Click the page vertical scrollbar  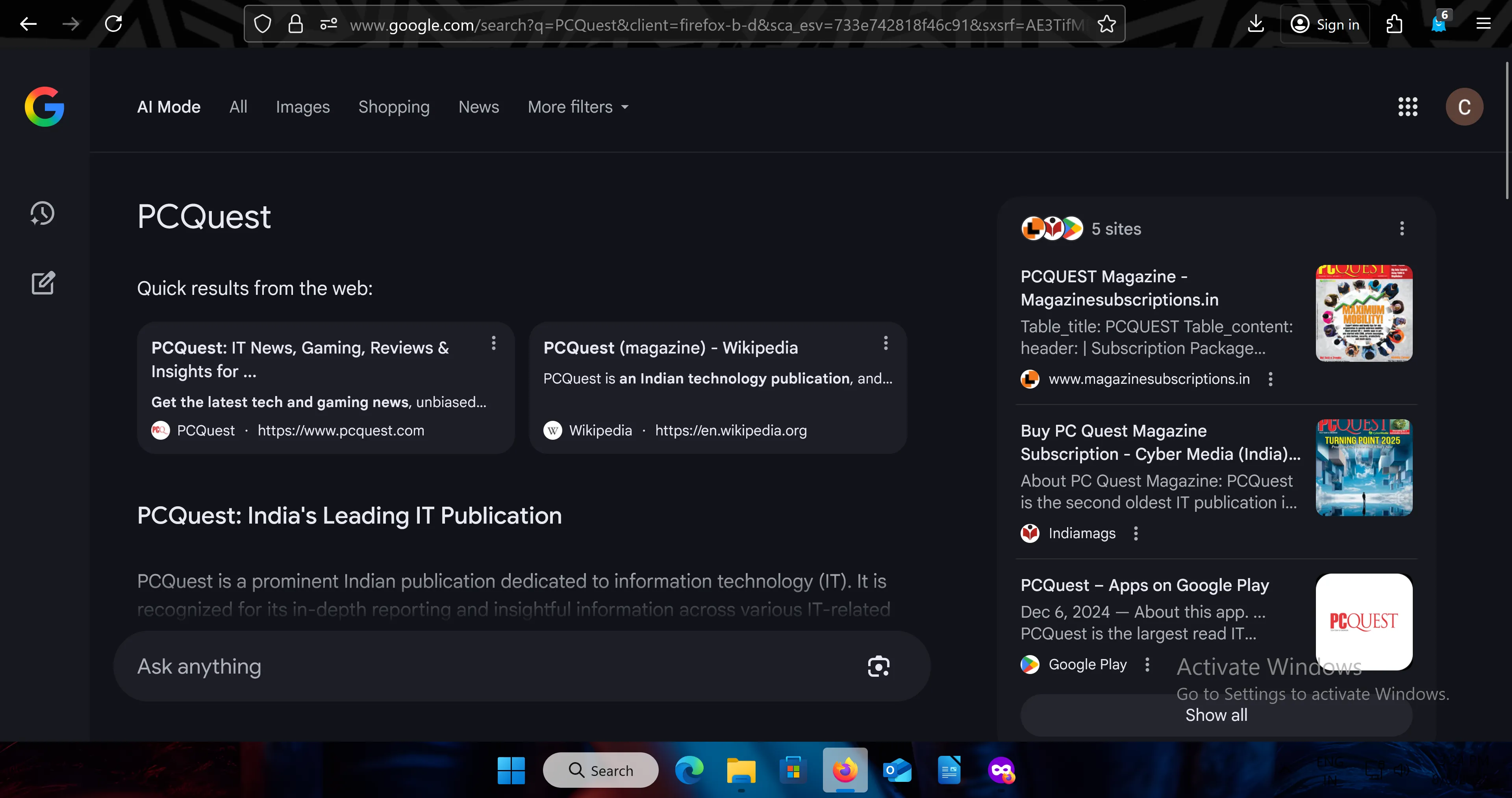[x=1507, y=130]
